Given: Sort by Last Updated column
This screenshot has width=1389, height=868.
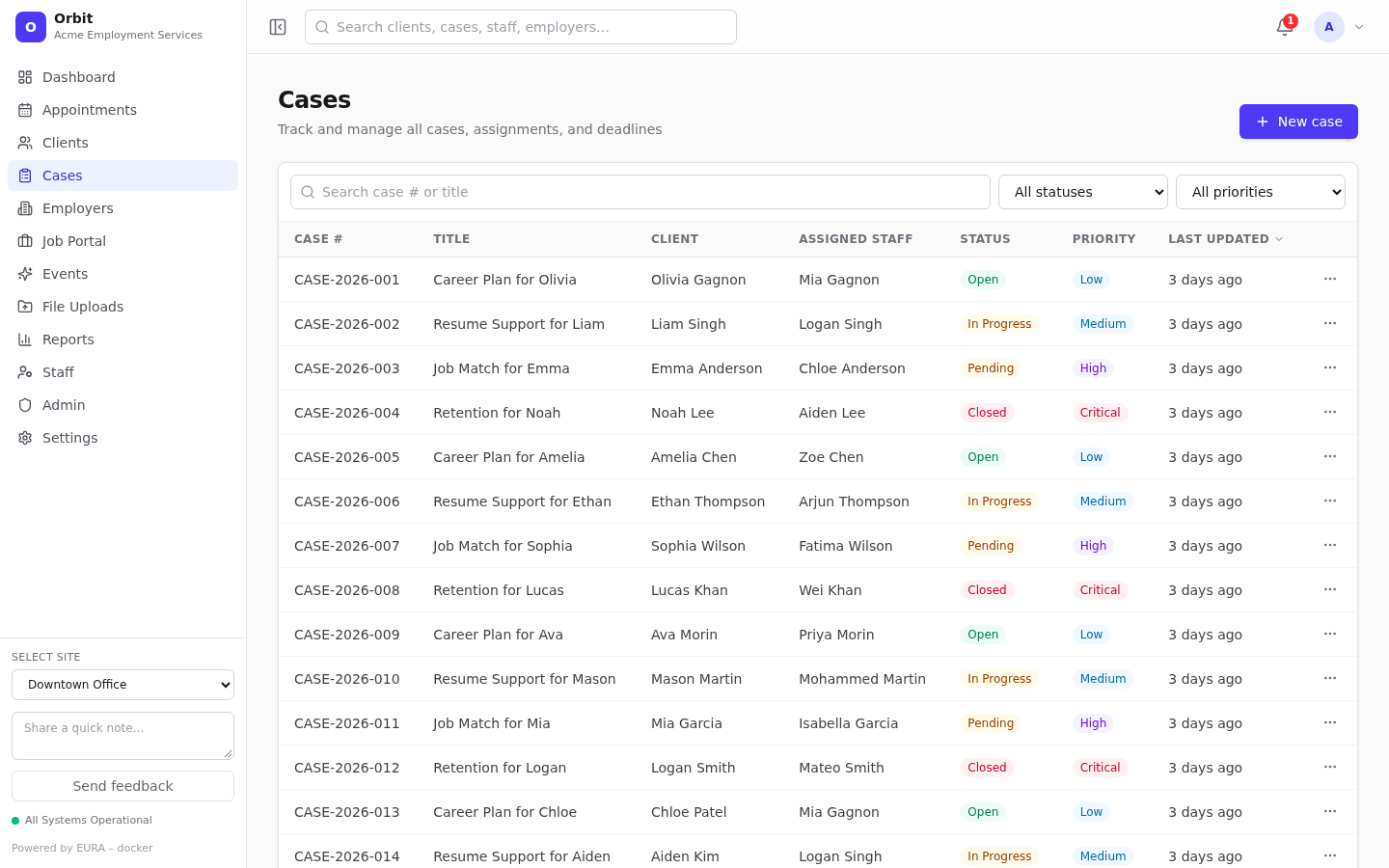Looking at the screenshot, I should [x=1225, y=239].
